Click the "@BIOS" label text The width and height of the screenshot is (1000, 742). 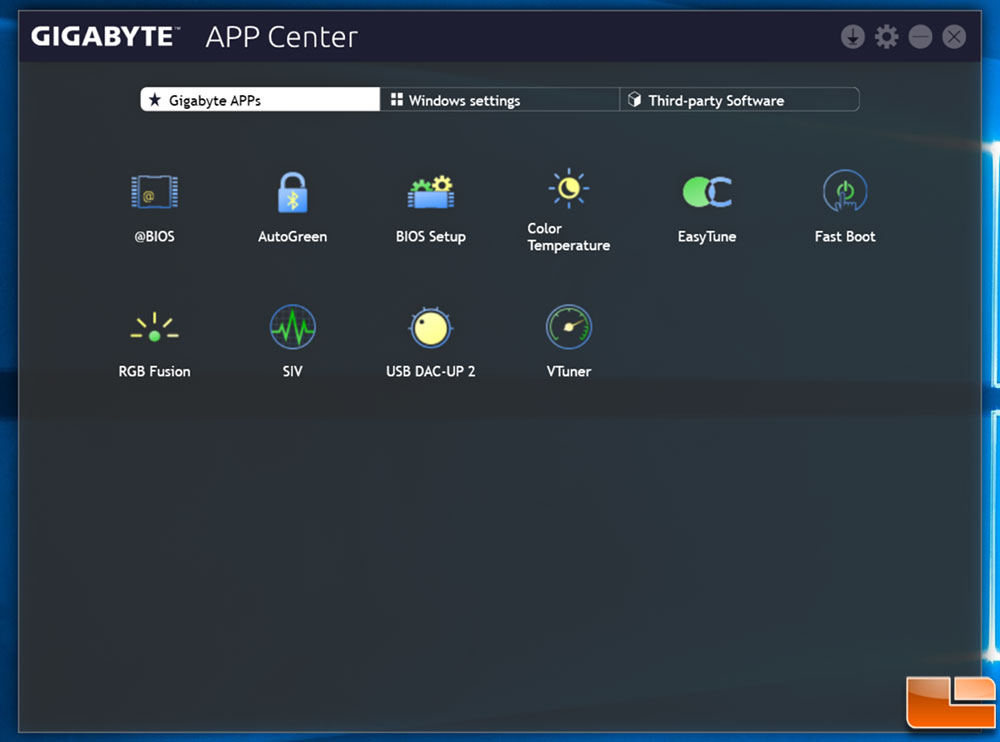tap(154, 237)
